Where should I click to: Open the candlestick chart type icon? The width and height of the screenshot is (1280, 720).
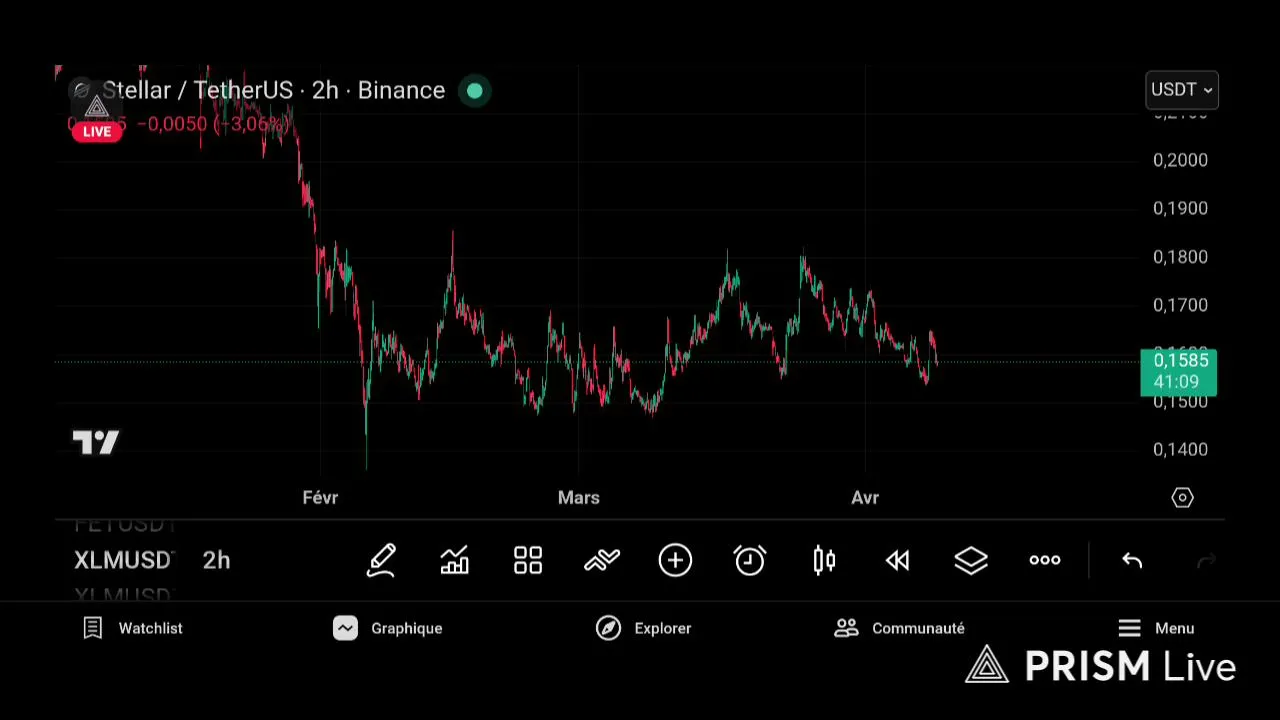click(824, 560)
